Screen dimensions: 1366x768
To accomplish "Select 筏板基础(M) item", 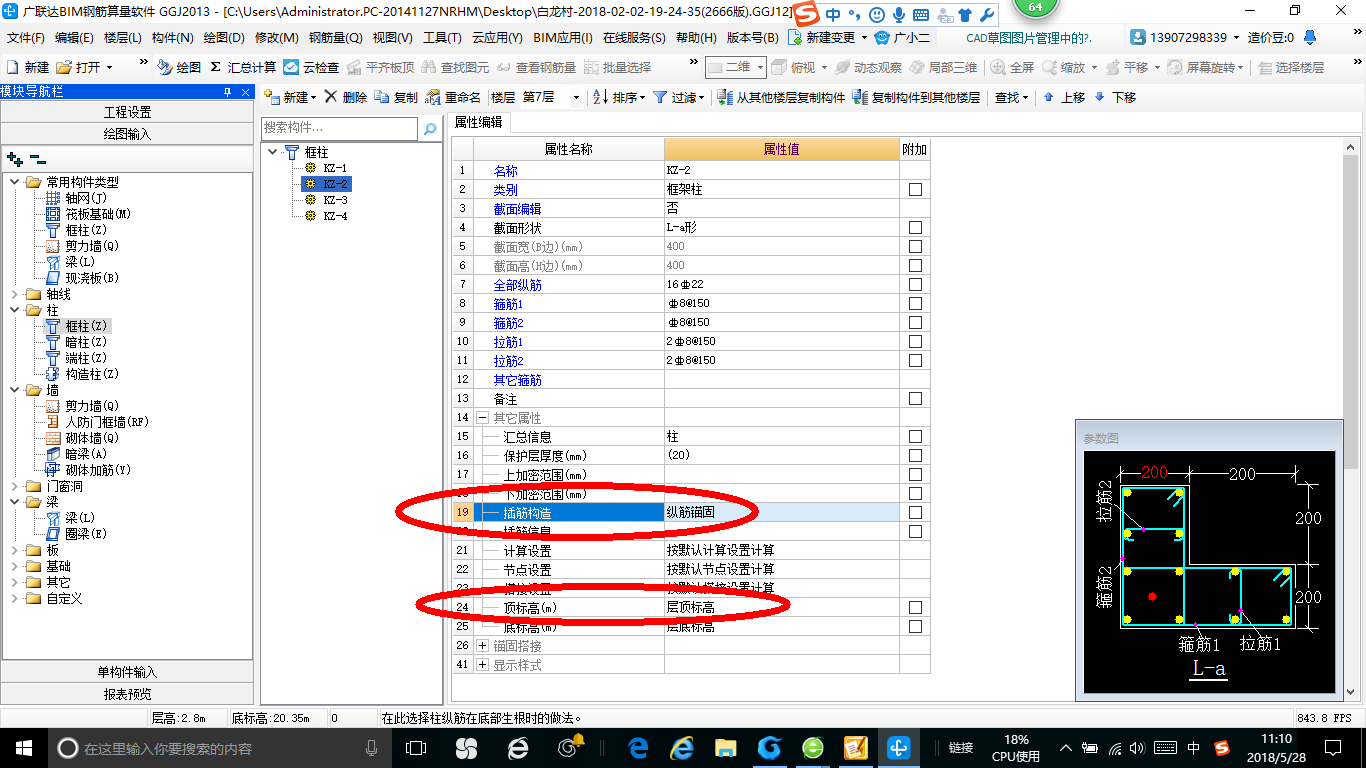I will pyautogui.click(x=88, y=214).
